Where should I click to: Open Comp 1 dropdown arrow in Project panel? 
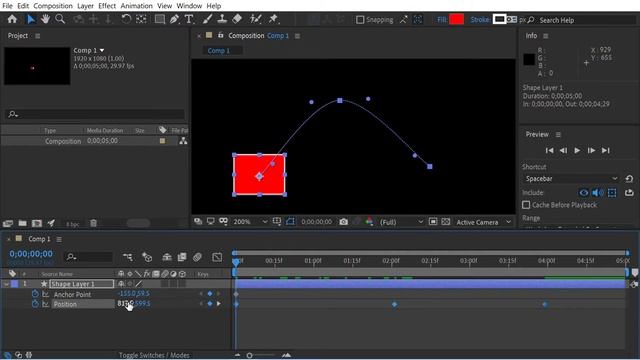[102, 50]
